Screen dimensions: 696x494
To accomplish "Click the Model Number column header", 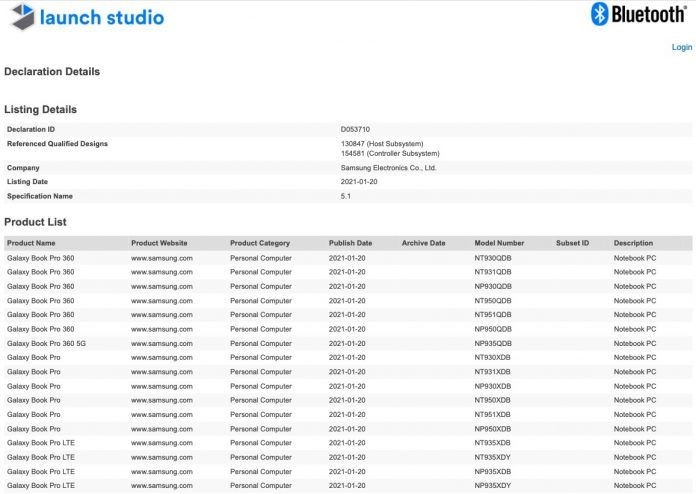I will [499, 243].
